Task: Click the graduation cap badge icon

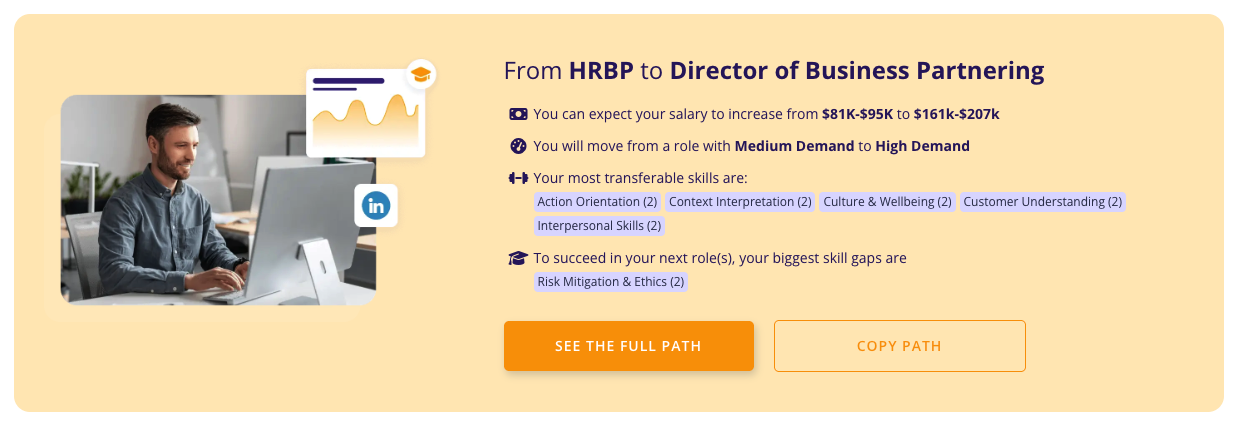Action: (x=421, y=74)
